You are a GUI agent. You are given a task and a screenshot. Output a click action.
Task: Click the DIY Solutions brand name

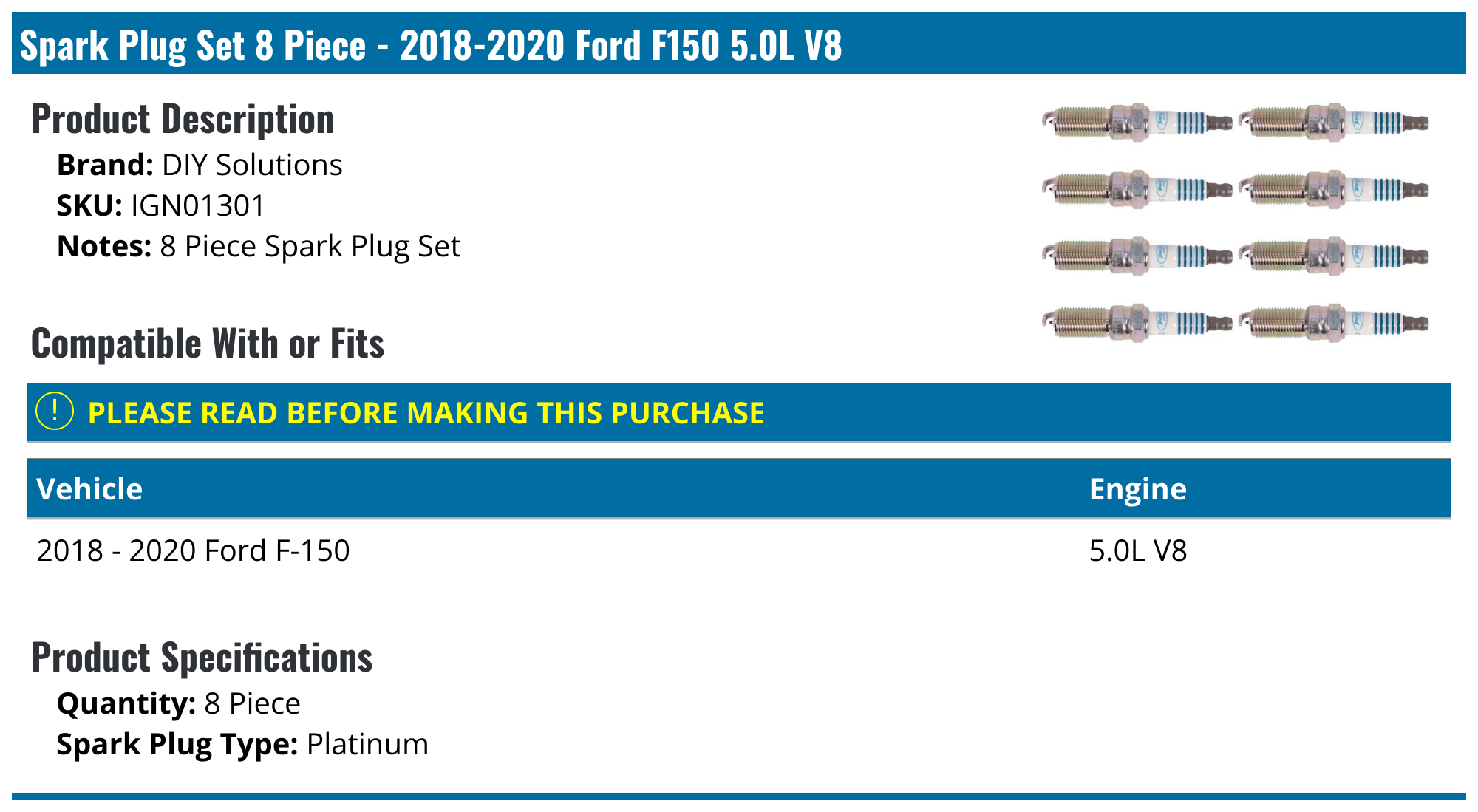252,166
